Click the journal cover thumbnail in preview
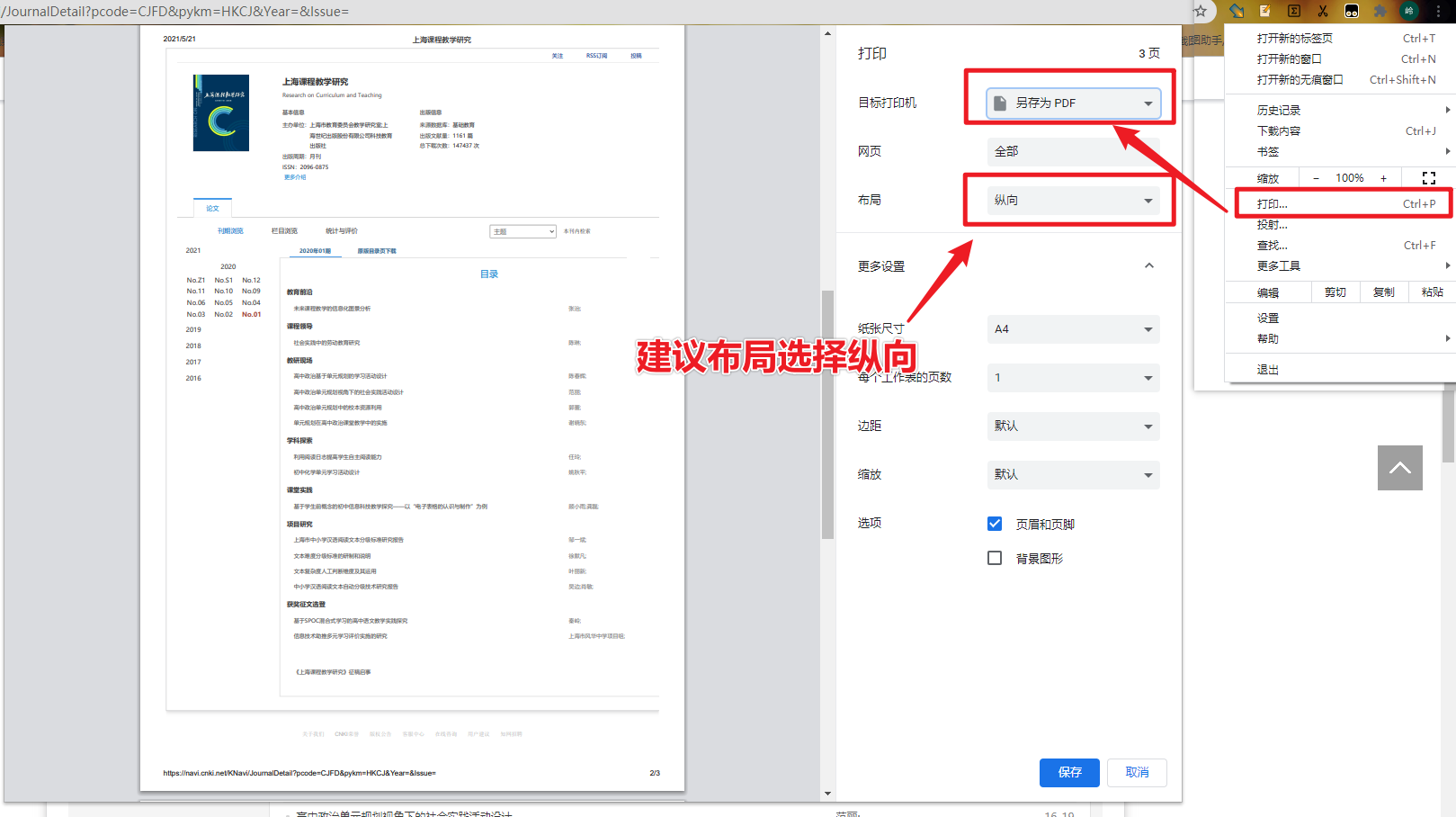The width and height of the screenshot is (1456, 817). click(221, 112)
